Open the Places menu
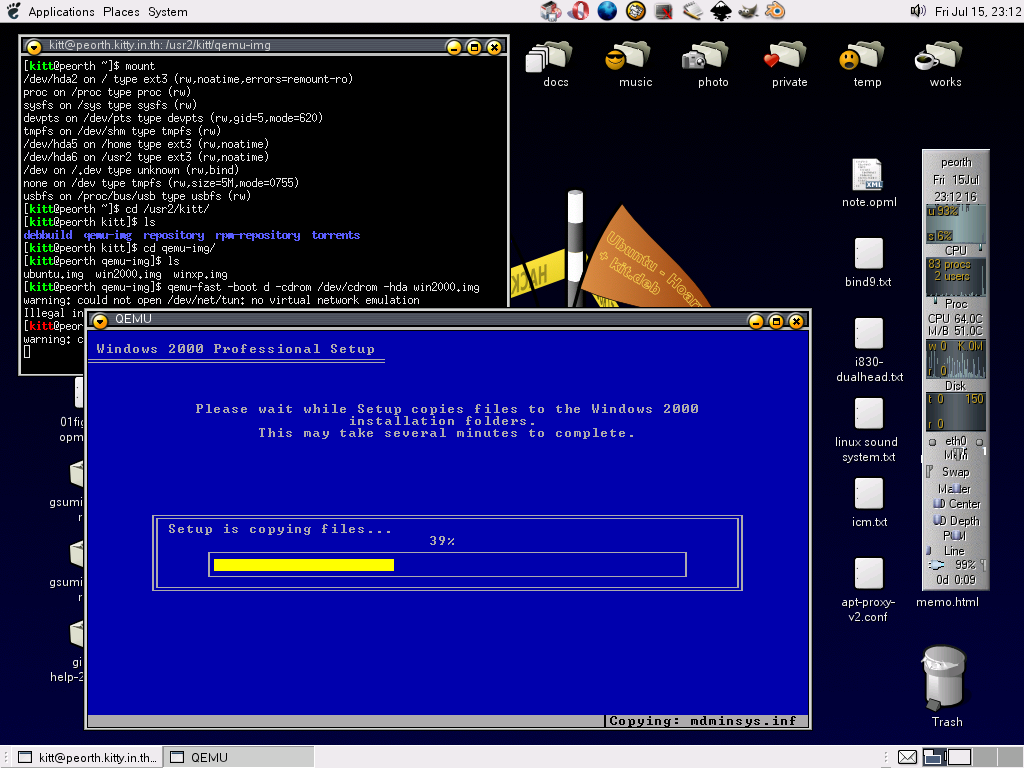1024x768 pixels. [121, 12]
